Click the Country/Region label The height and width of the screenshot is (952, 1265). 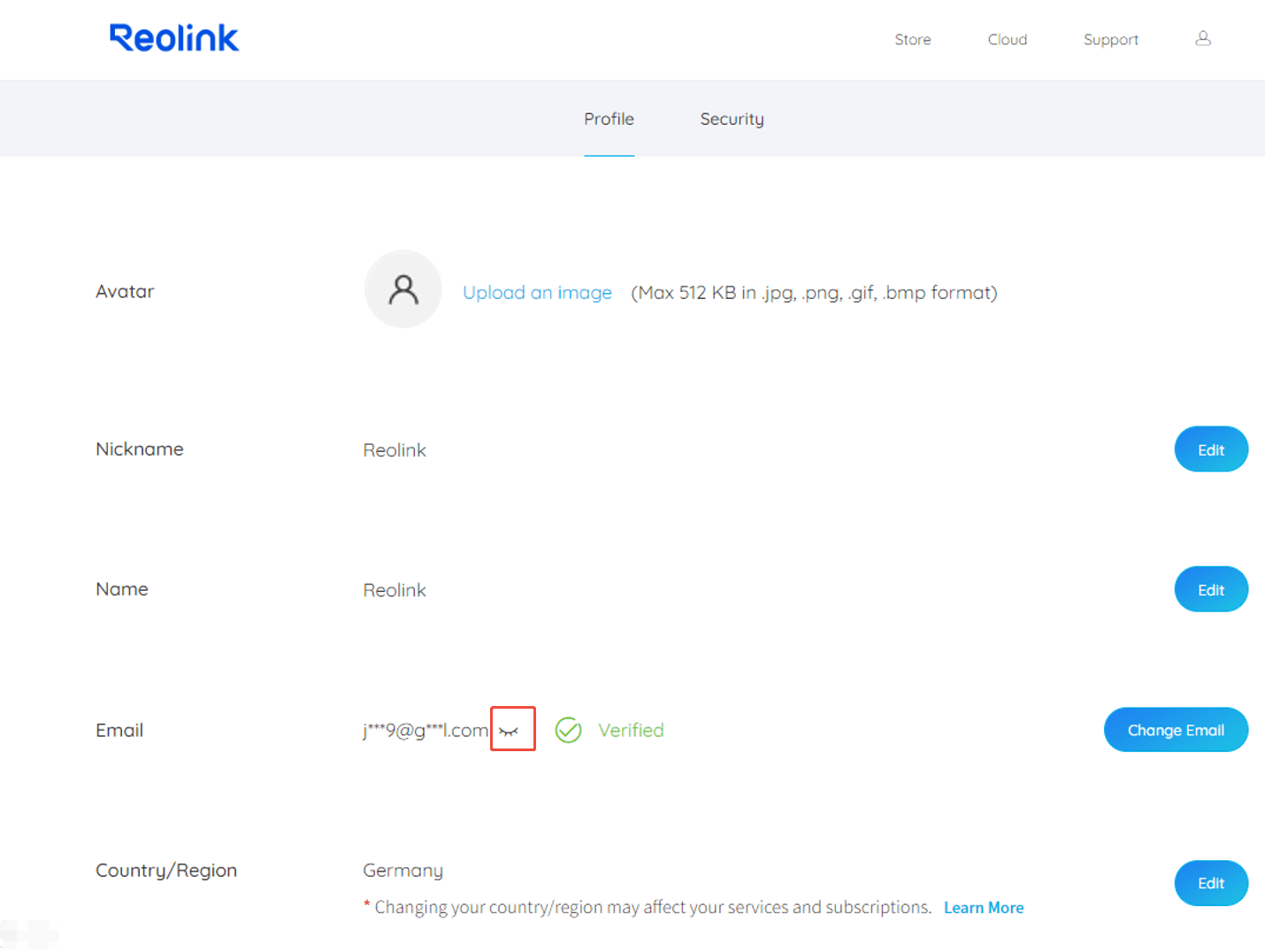pyautogui.click(x=166, y=871)
